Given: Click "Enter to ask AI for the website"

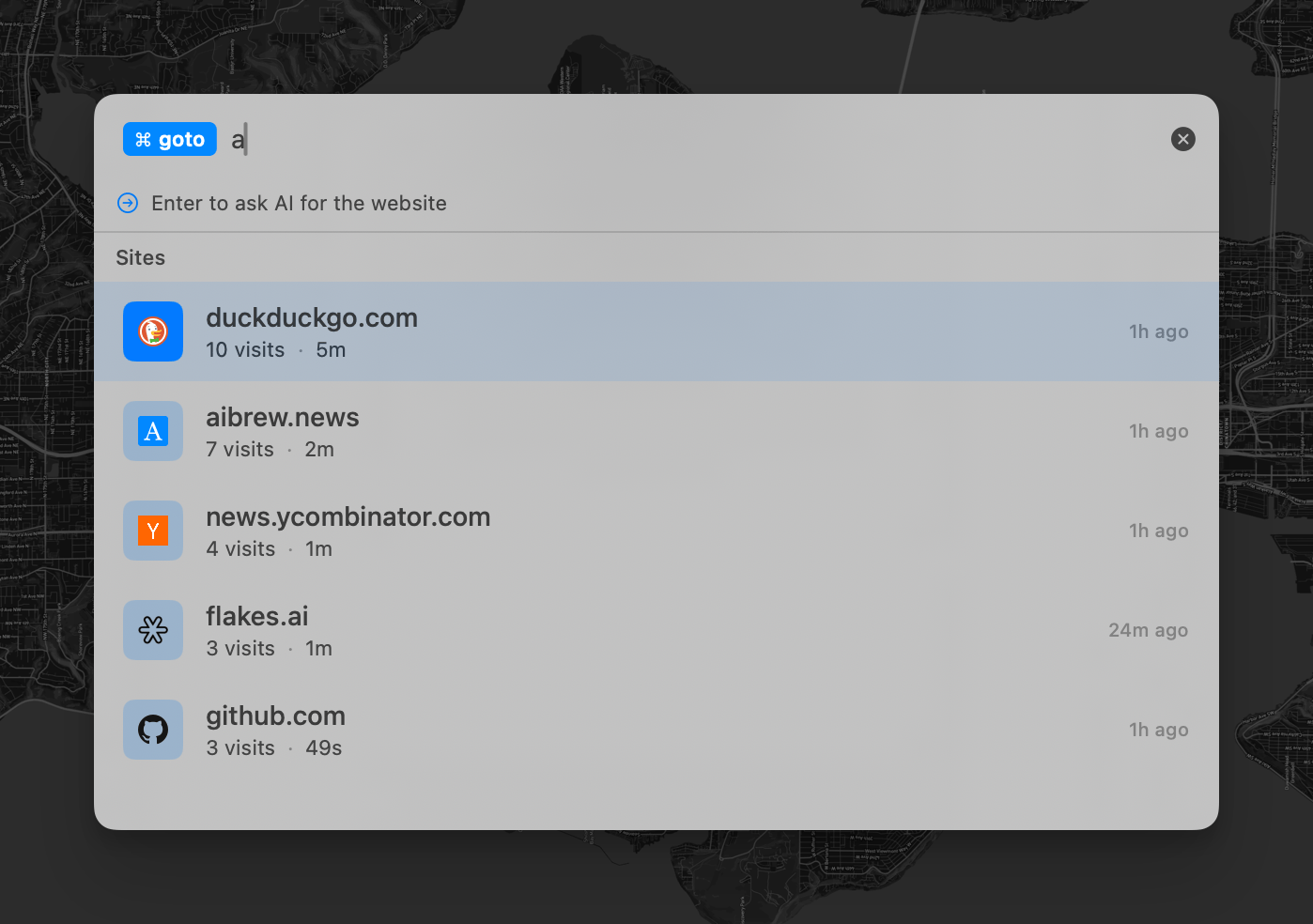Looking at the screenshot, I should 299,203.
